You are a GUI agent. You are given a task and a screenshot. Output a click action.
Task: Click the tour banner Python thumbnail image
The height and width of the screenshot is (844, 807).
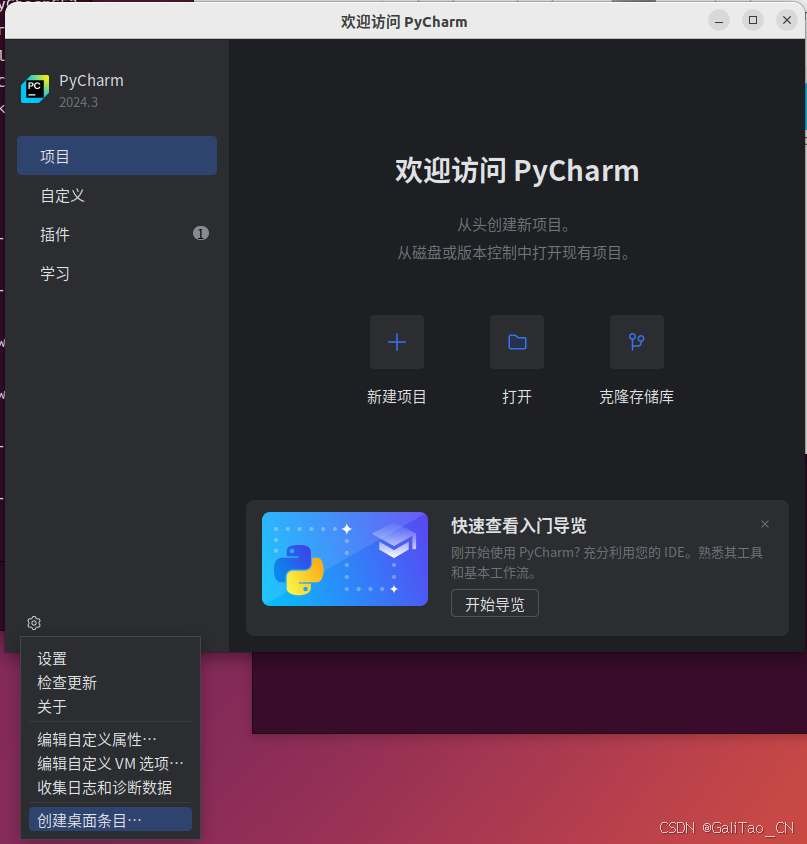click(345, 559)
